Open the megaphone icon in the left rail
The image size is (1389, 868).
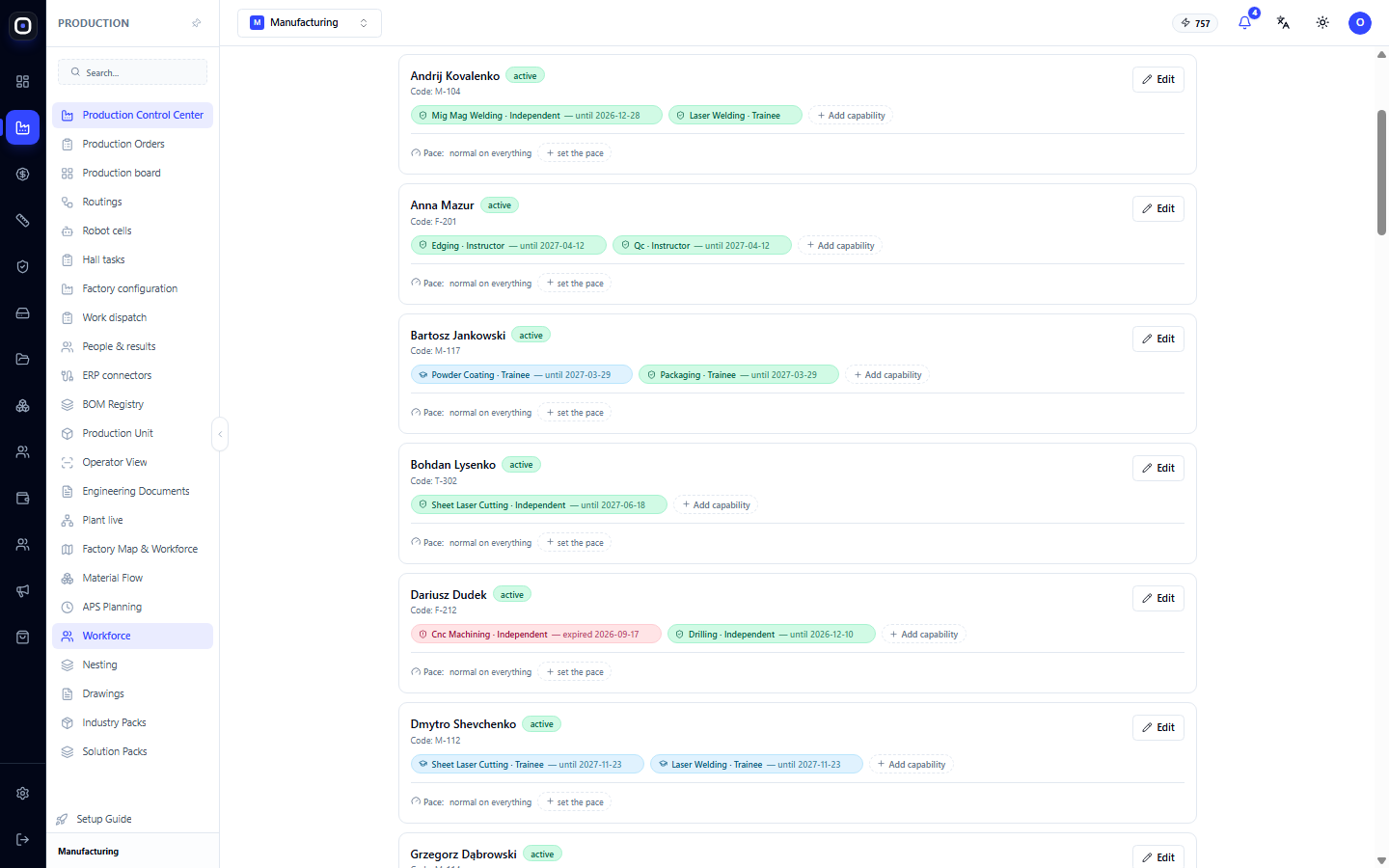point(23,591)
